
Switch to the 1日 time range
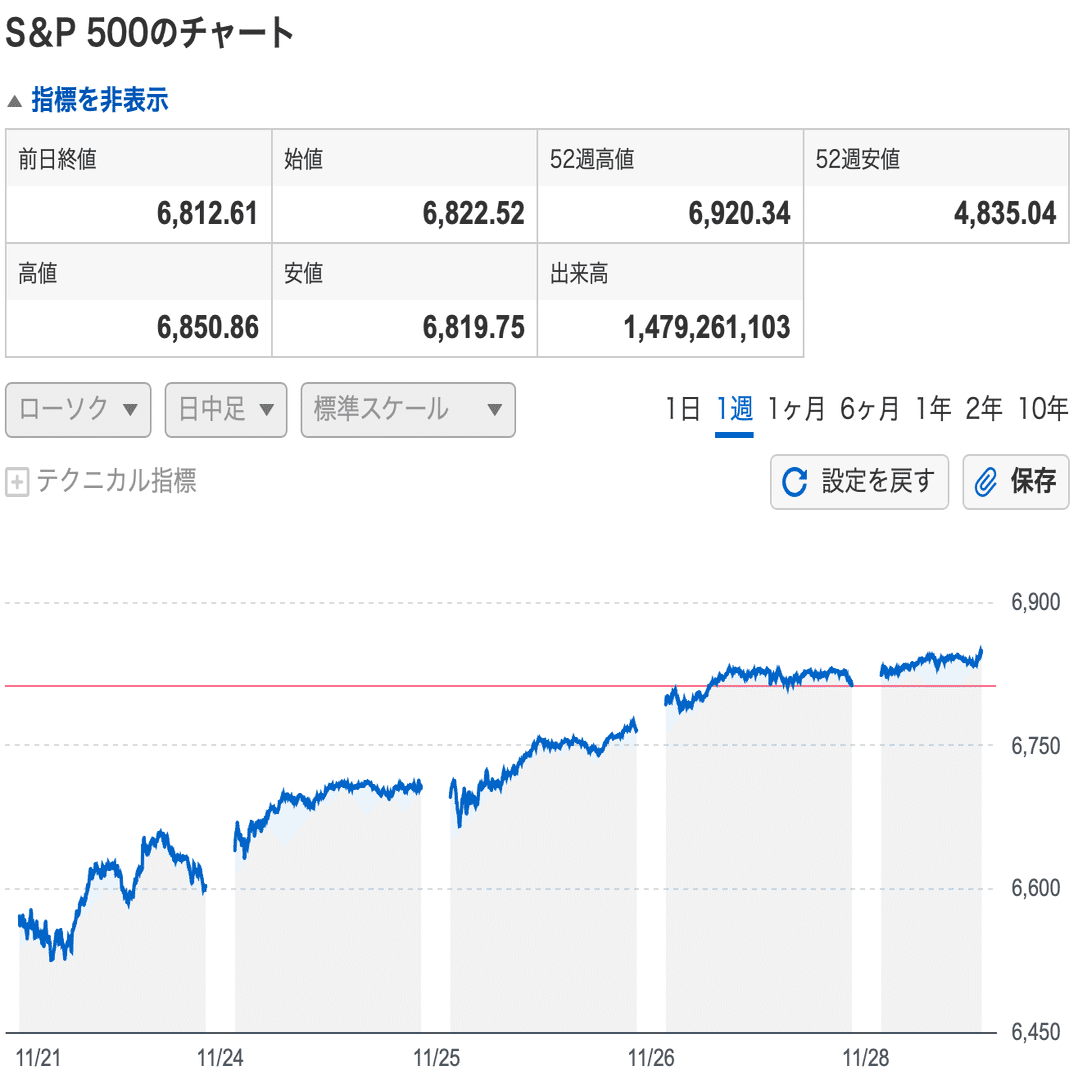click(682, 409)
